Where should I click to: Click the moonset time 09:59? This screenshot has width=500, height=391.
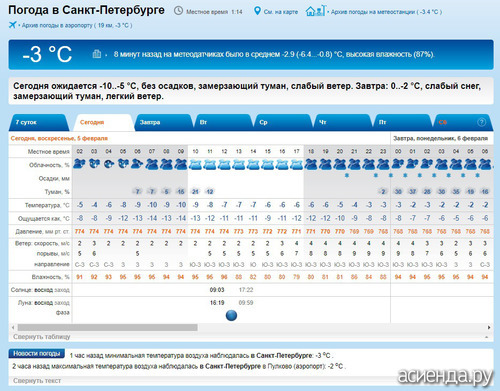[x=246, y=303]
